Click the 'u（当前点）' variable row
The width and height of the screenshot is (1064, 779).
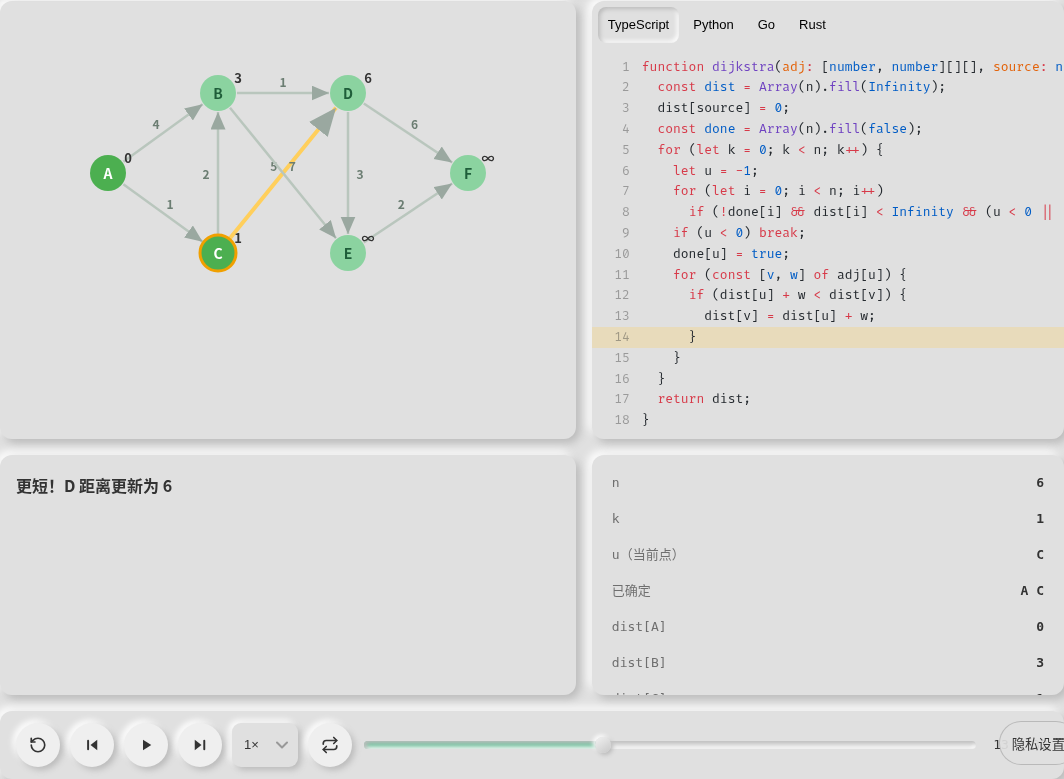(828, 554)
